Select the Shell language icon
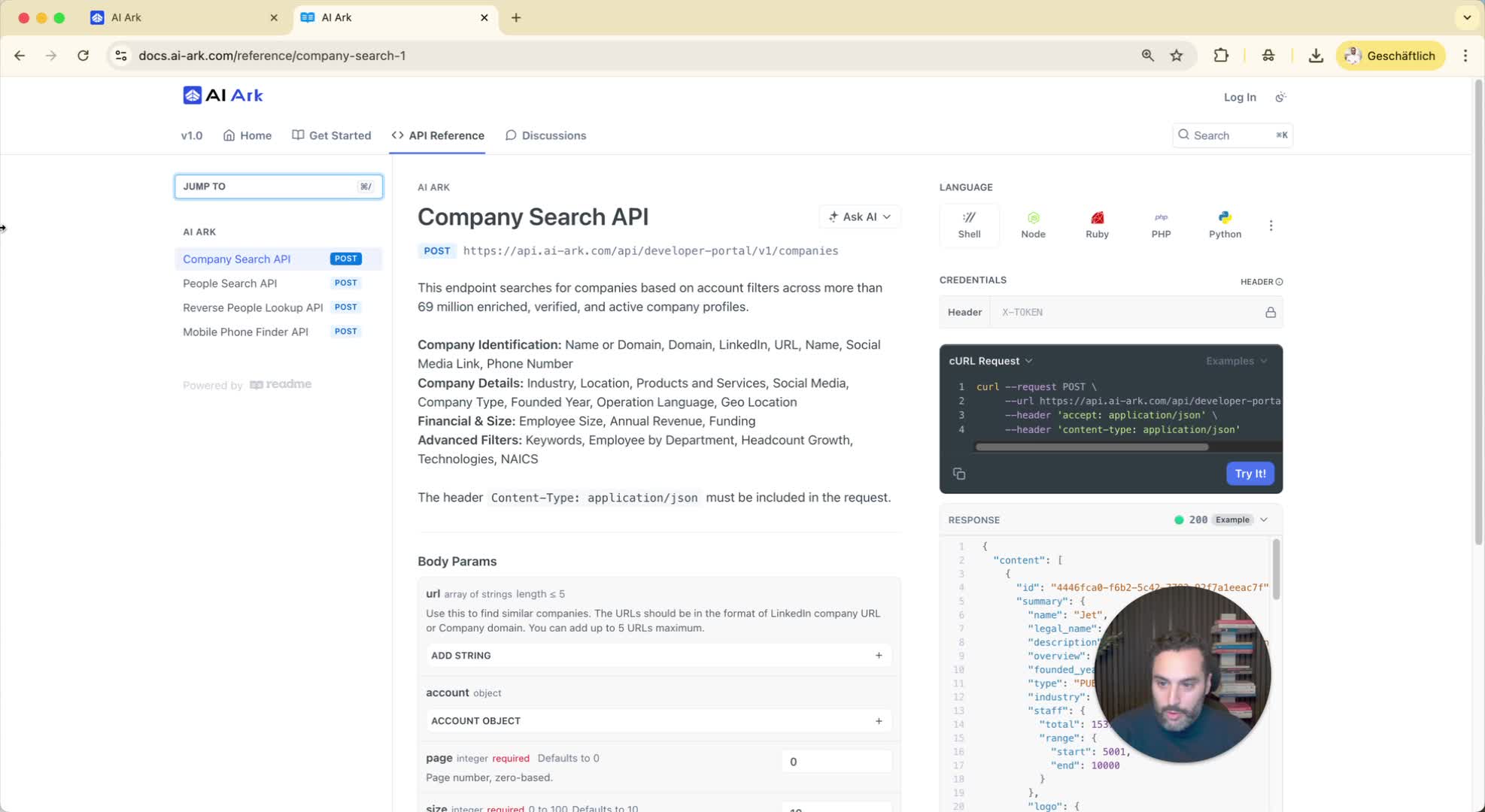 (x=969, y=224)
